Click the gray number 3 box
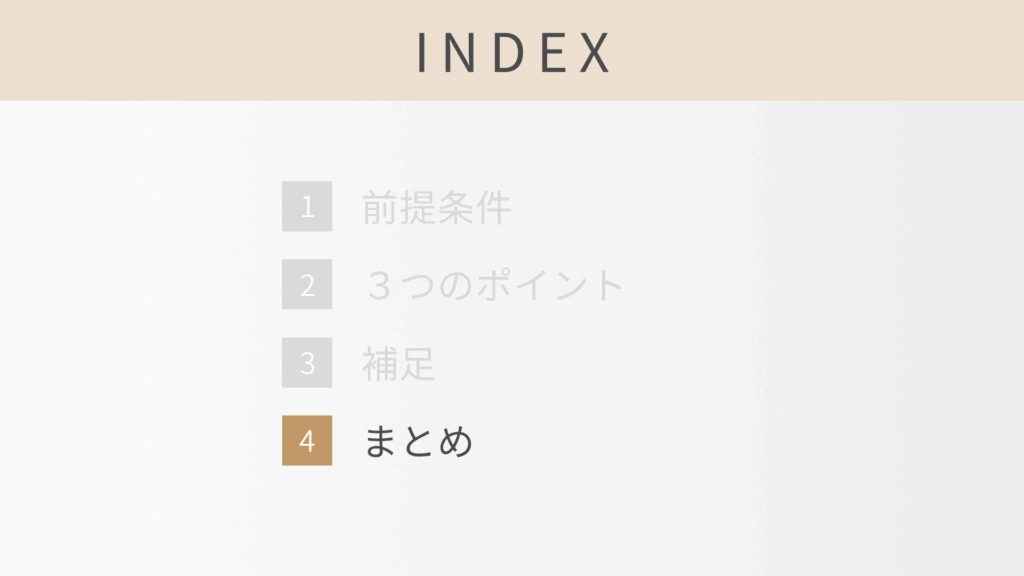This screenshot has width=1024, height=576. (x=307, y=363)
